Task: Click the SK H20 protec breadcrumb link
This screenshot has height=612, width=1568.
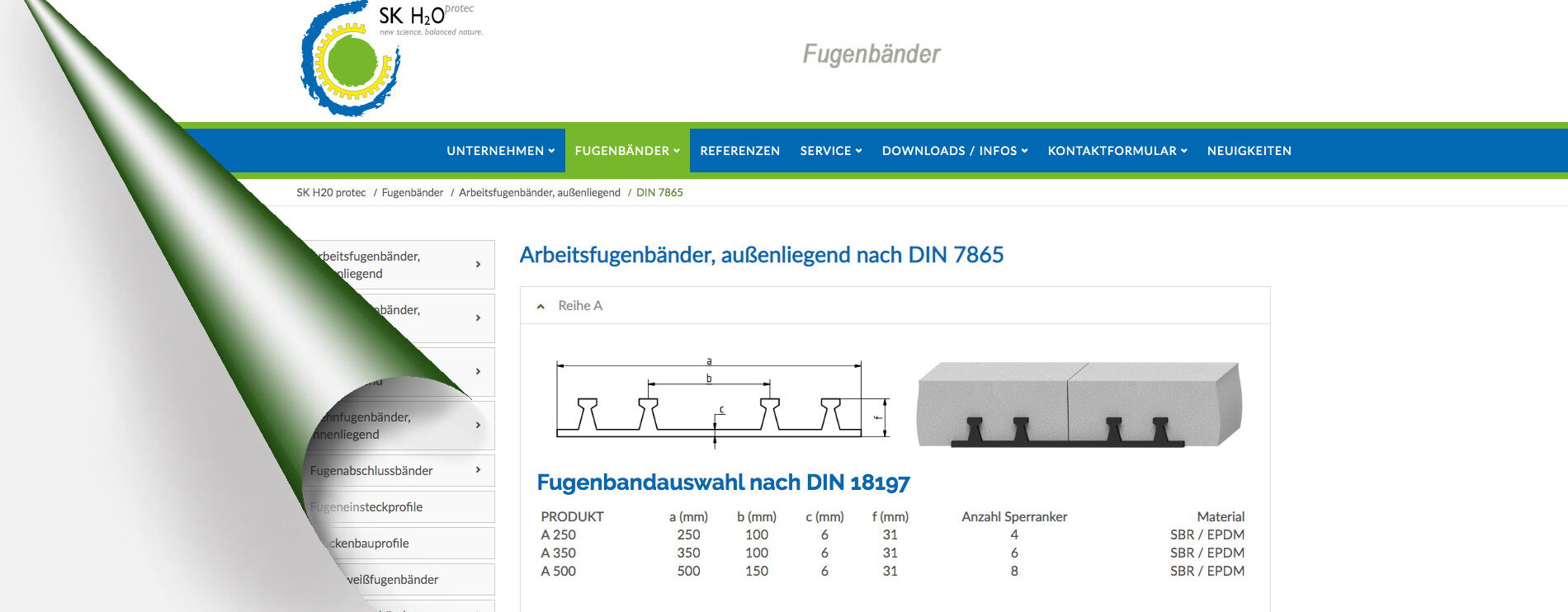Action: pyautogui.click(x=331, y=193)
